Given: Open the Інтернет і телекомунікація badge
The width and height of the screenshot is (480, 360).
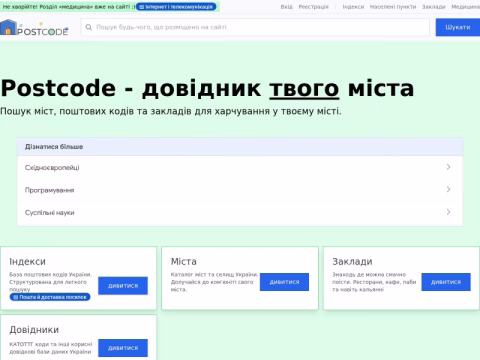Looking at the screenshot, I should point(176,7).
